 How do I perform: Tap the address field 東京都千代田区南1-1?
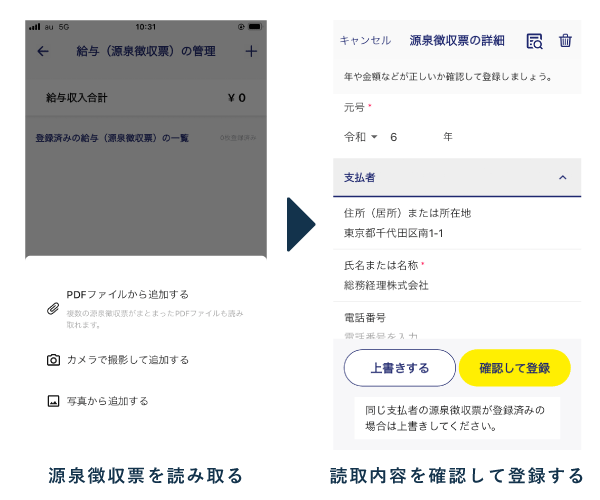click(x=393, y=233)
